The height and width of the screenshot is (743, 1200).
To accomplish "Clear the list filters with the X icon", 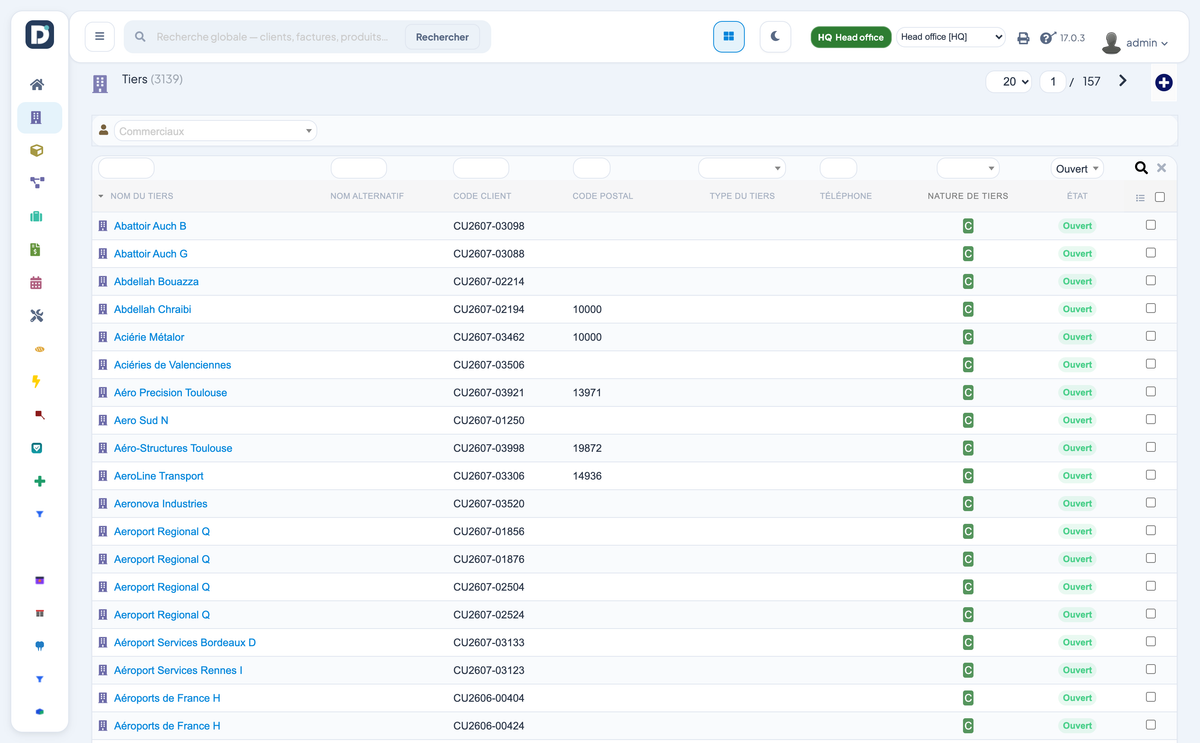I will [1162, 168].
